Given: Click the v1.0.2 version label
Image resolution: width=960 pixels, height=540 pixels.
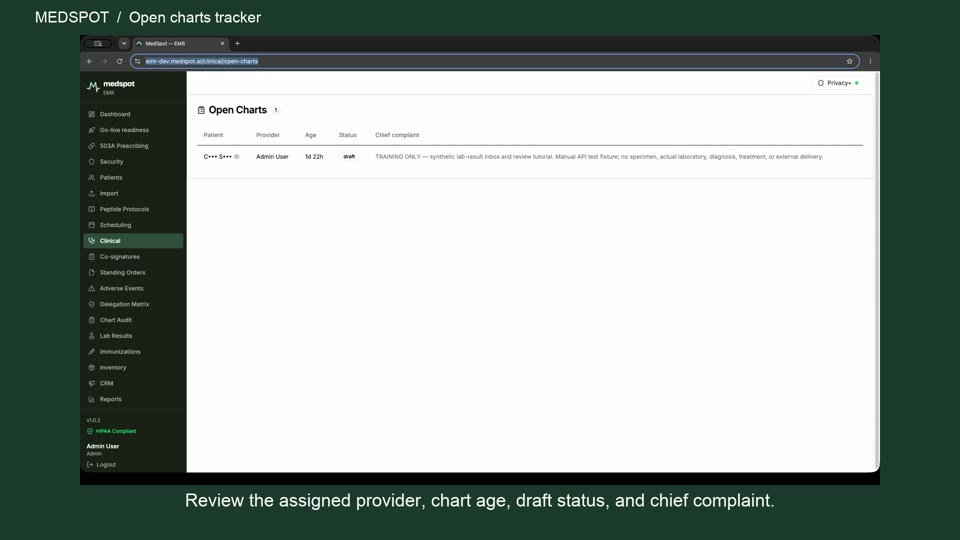Looking at the screenshot, I should click(93, 420).
